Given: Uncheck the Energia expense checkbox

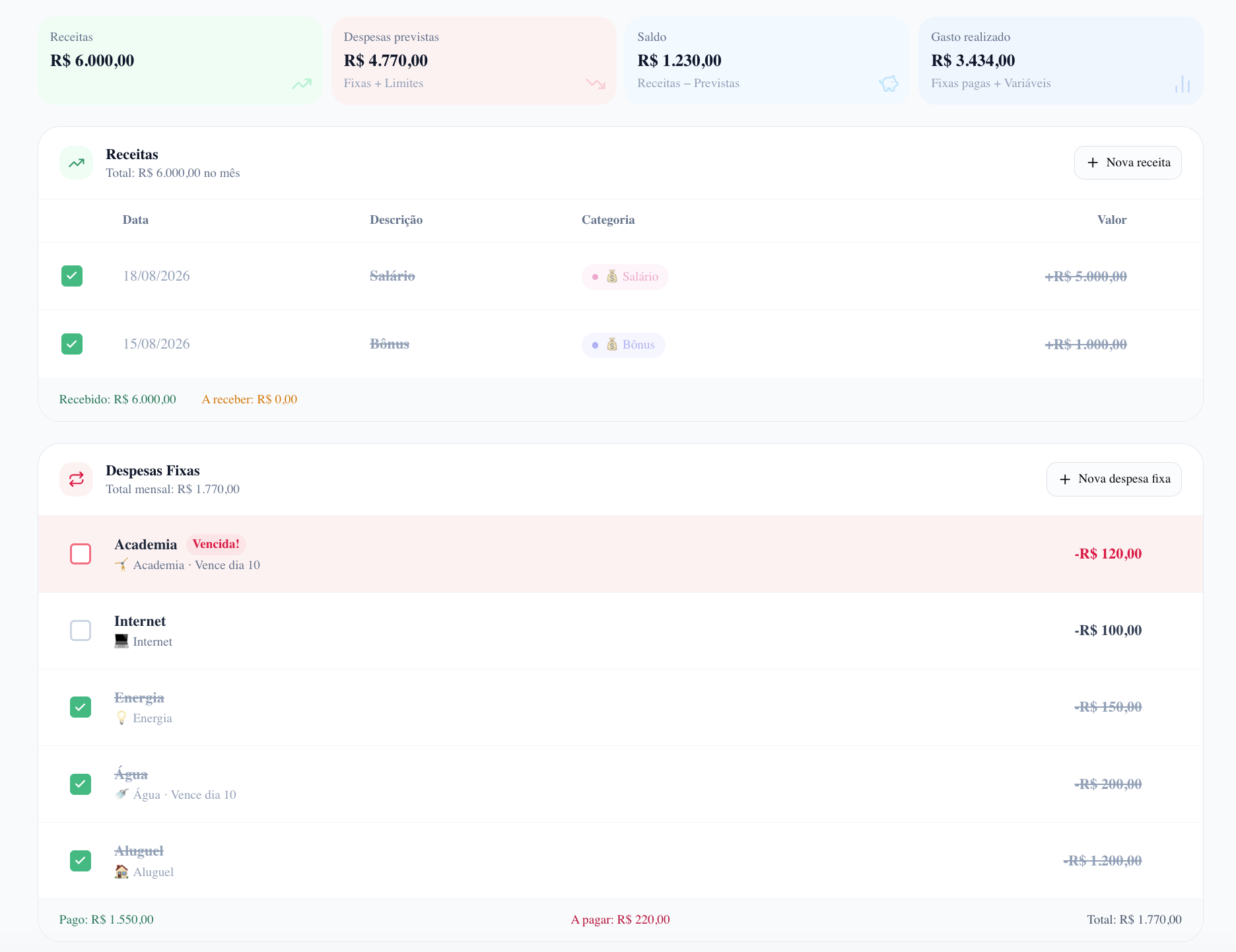Looking at the screenshot, I should coord(81,707).
